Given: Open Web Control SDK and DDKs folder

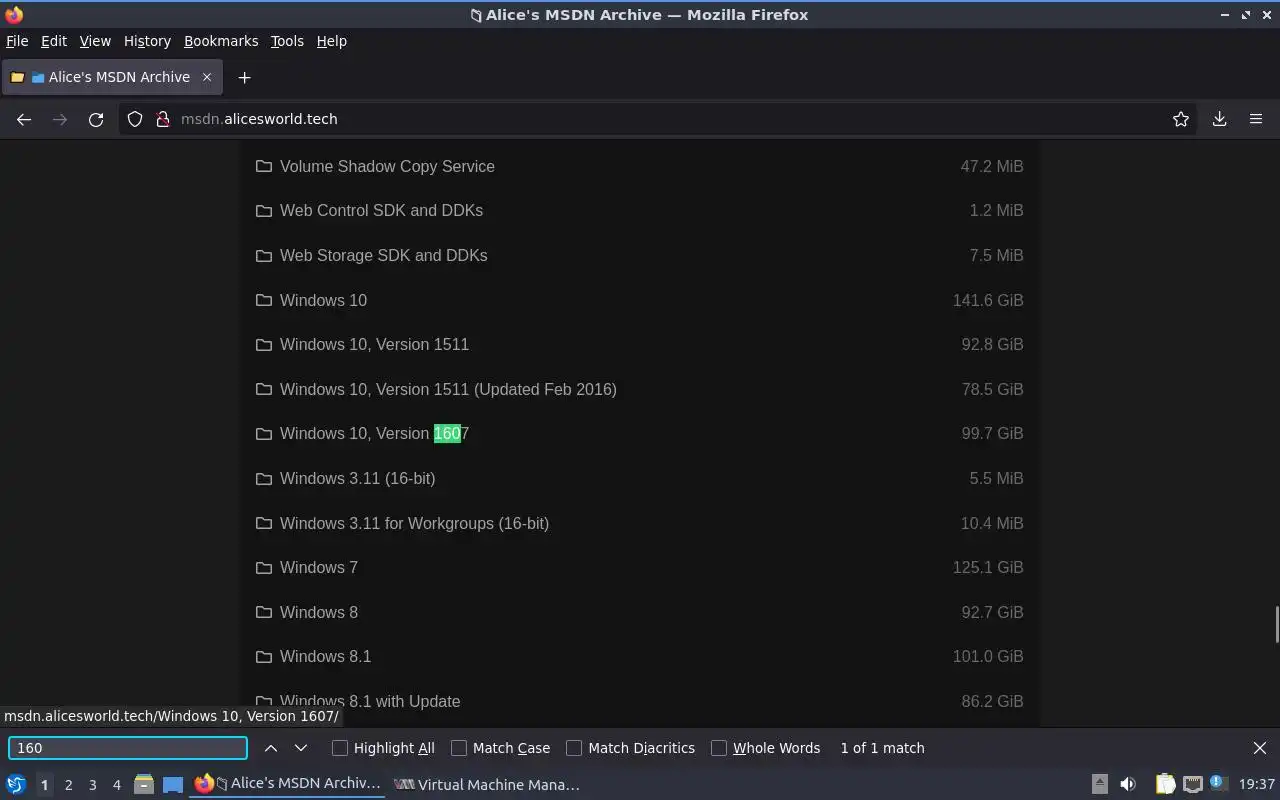Looking at the screenshot, I should click(x=381, y=210).
